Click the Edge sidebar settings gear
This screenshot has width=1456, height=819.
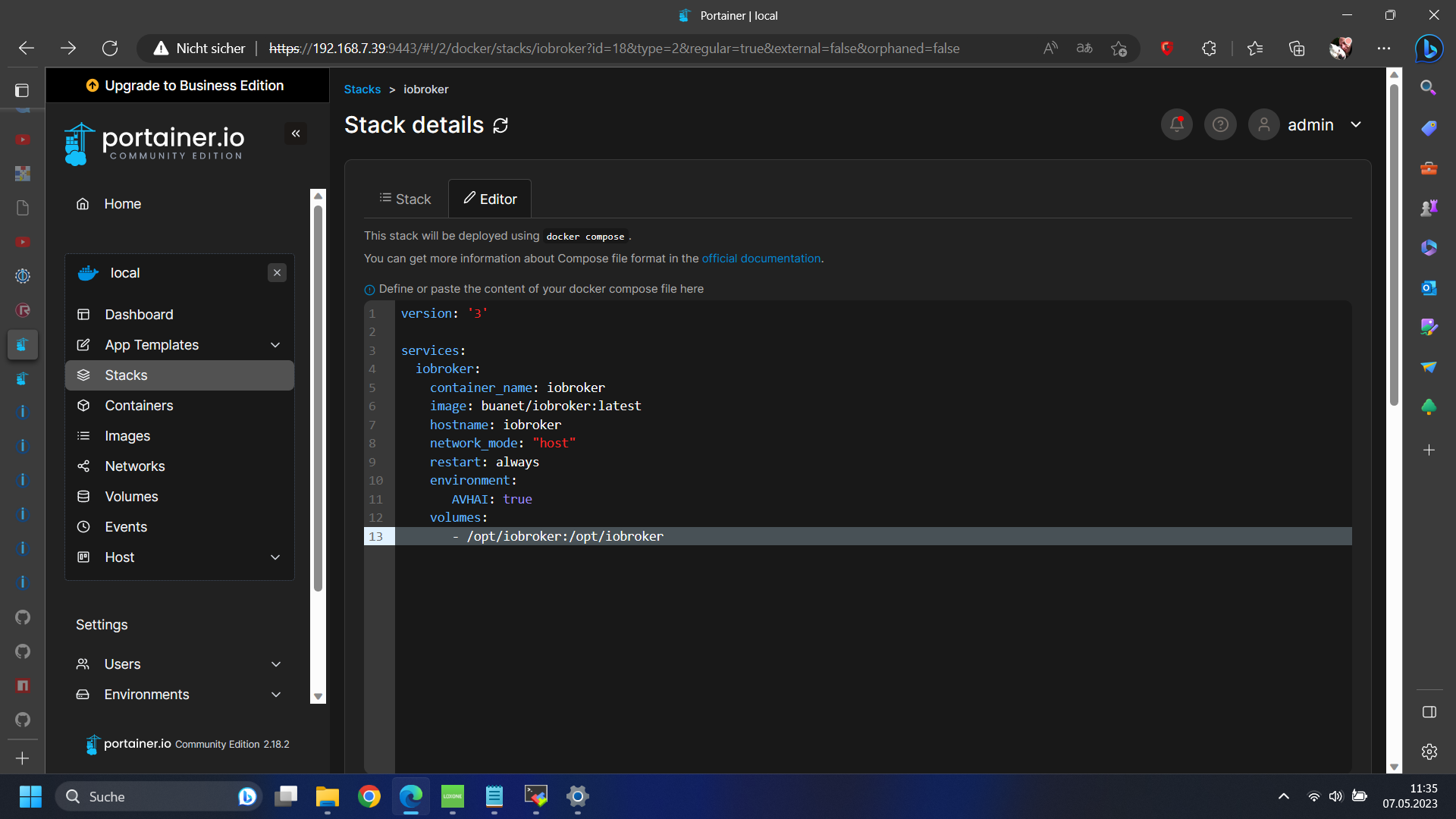pyautogui.click(x=1429, y=752)
